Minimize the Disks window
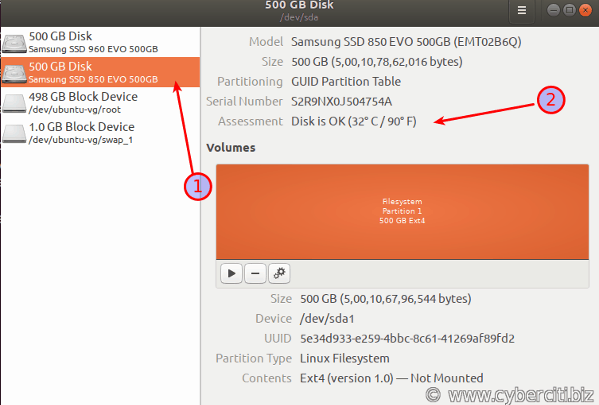Screen dimensions: 599x405 (x=553, y=10)
